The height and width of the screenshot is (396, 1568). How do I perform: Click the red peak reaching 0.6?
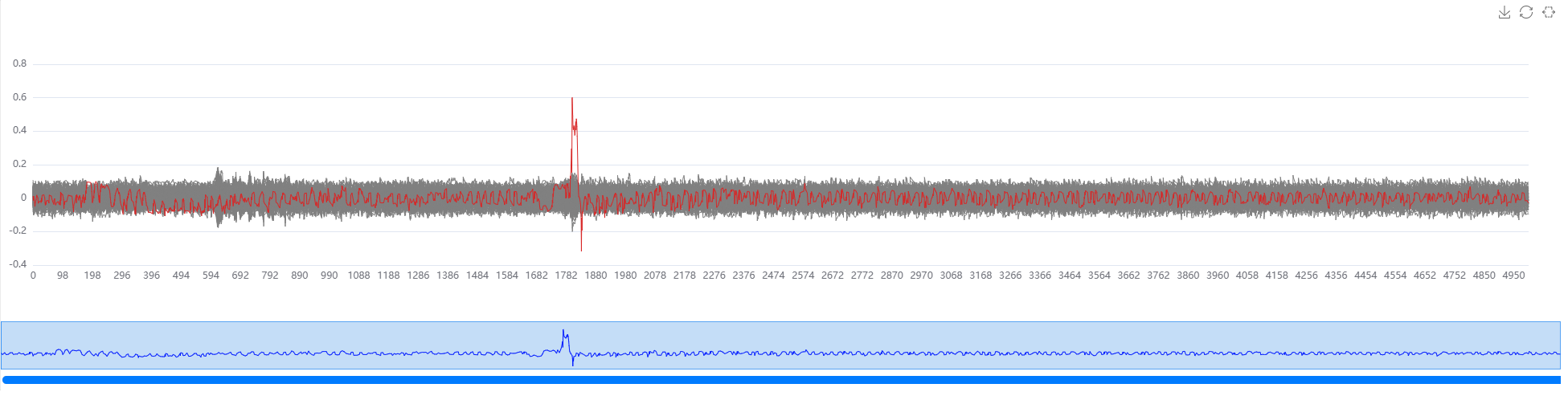[x=571, y=100]
